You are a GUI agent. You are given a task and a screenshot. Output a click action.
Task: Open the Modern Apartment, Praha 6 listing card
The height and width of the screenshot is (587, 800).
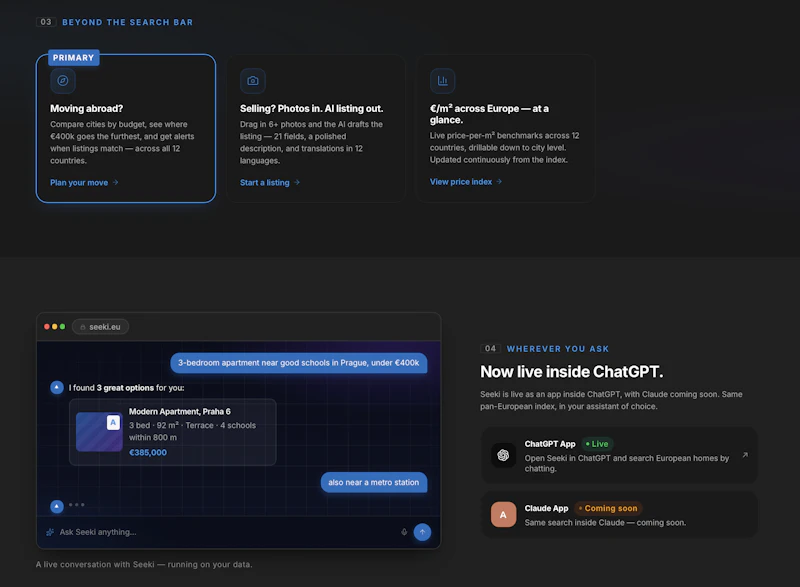[172, 432]
